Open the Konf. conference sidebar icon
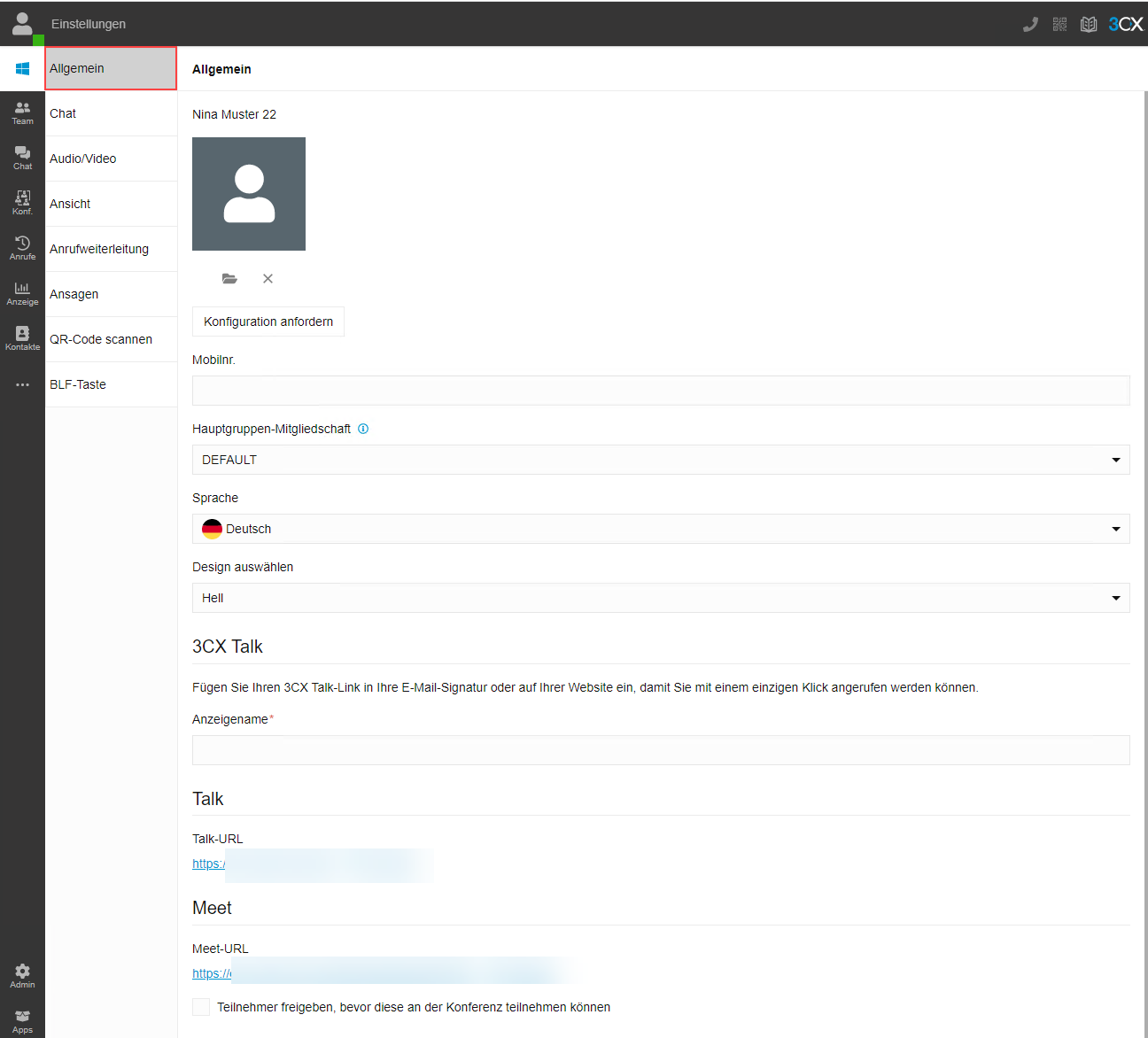The image size is (1148, 1038). pyautogui.click(x=22, y=203)
